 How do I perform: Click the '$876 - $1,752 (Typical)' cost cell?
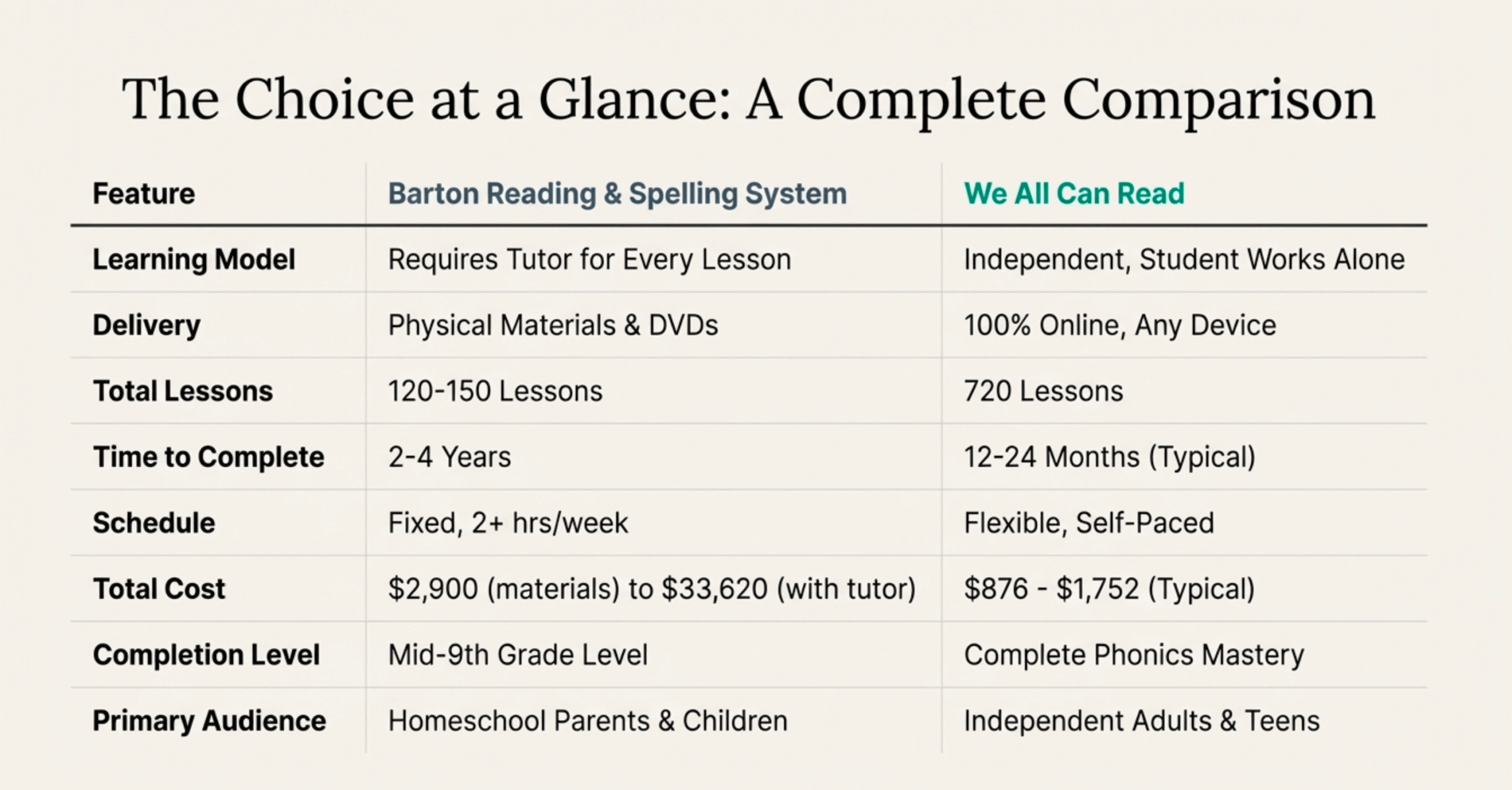point(1109,589)
